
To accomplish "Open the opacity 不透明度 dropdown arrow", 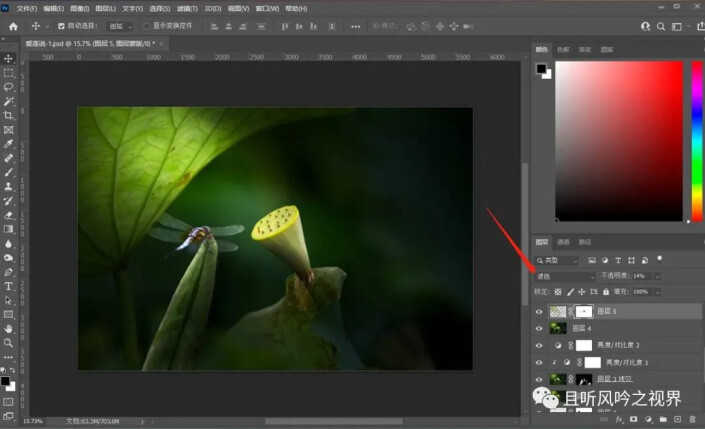I will (657, 276).
